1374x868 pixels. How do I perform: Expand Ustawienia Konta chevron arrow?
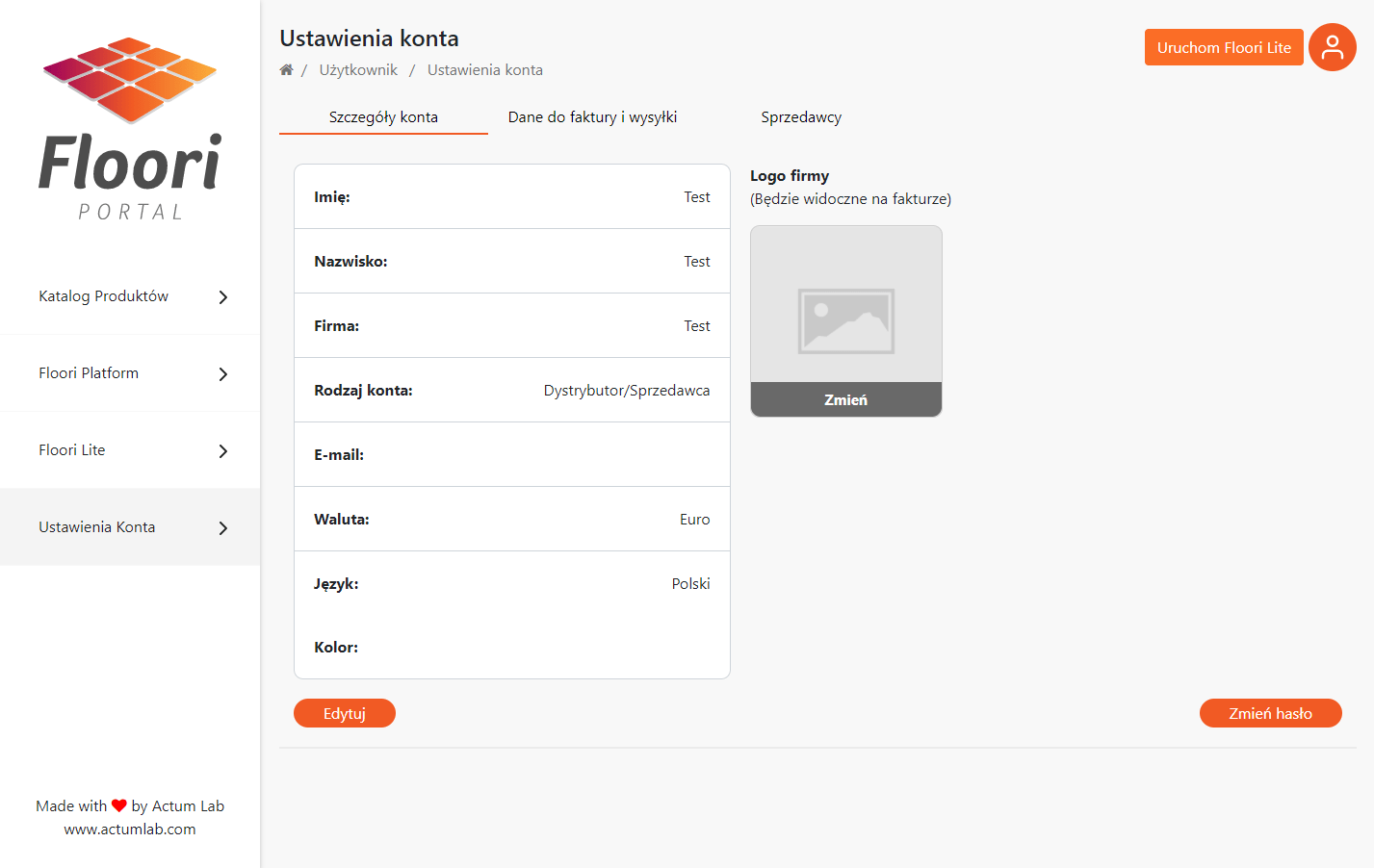point(223,528)
